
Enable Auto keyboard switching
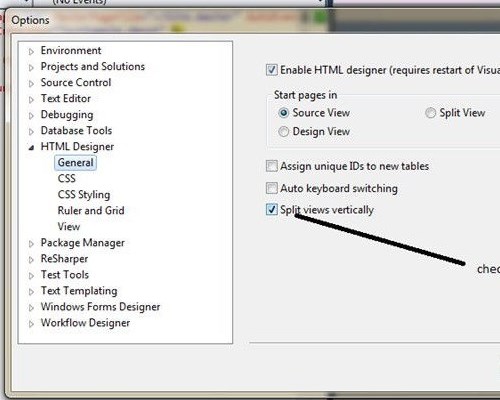[x=272, y=188]
